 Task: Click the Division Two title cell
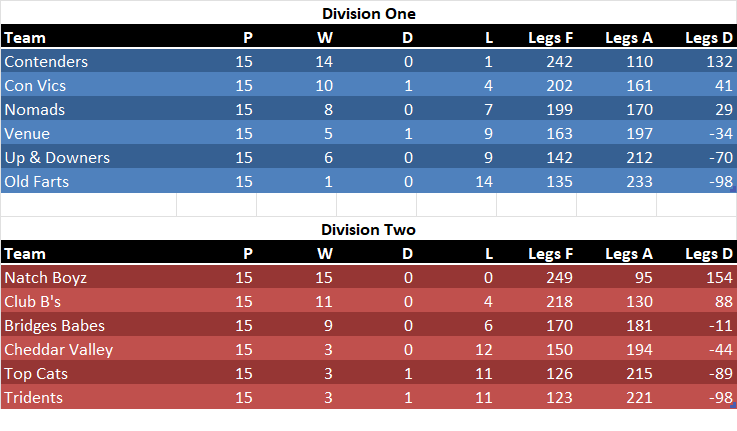pyautogui.click(x=368, y=229)
